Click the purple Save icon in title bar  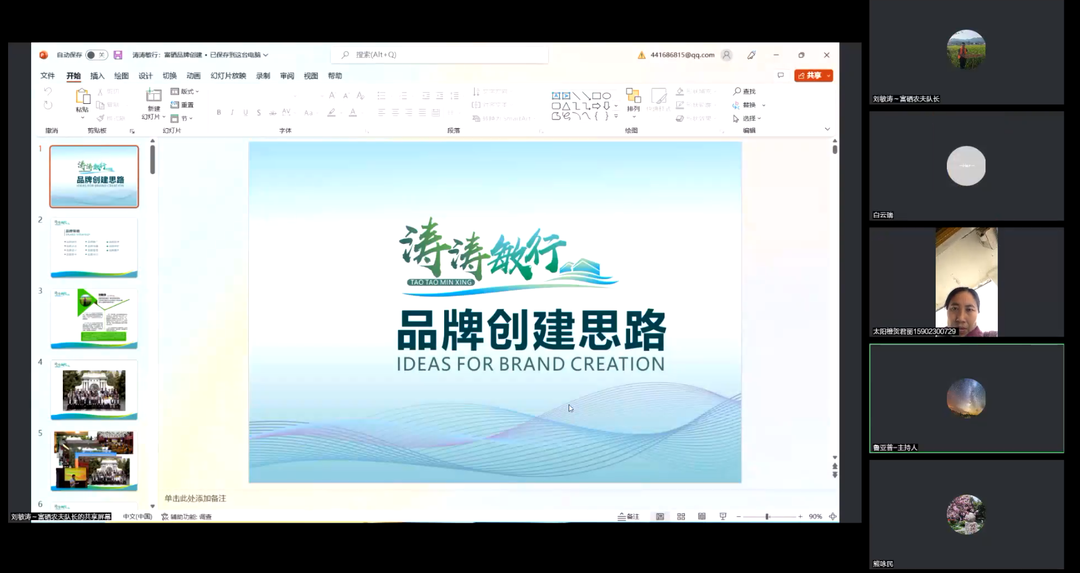(118, 55)
